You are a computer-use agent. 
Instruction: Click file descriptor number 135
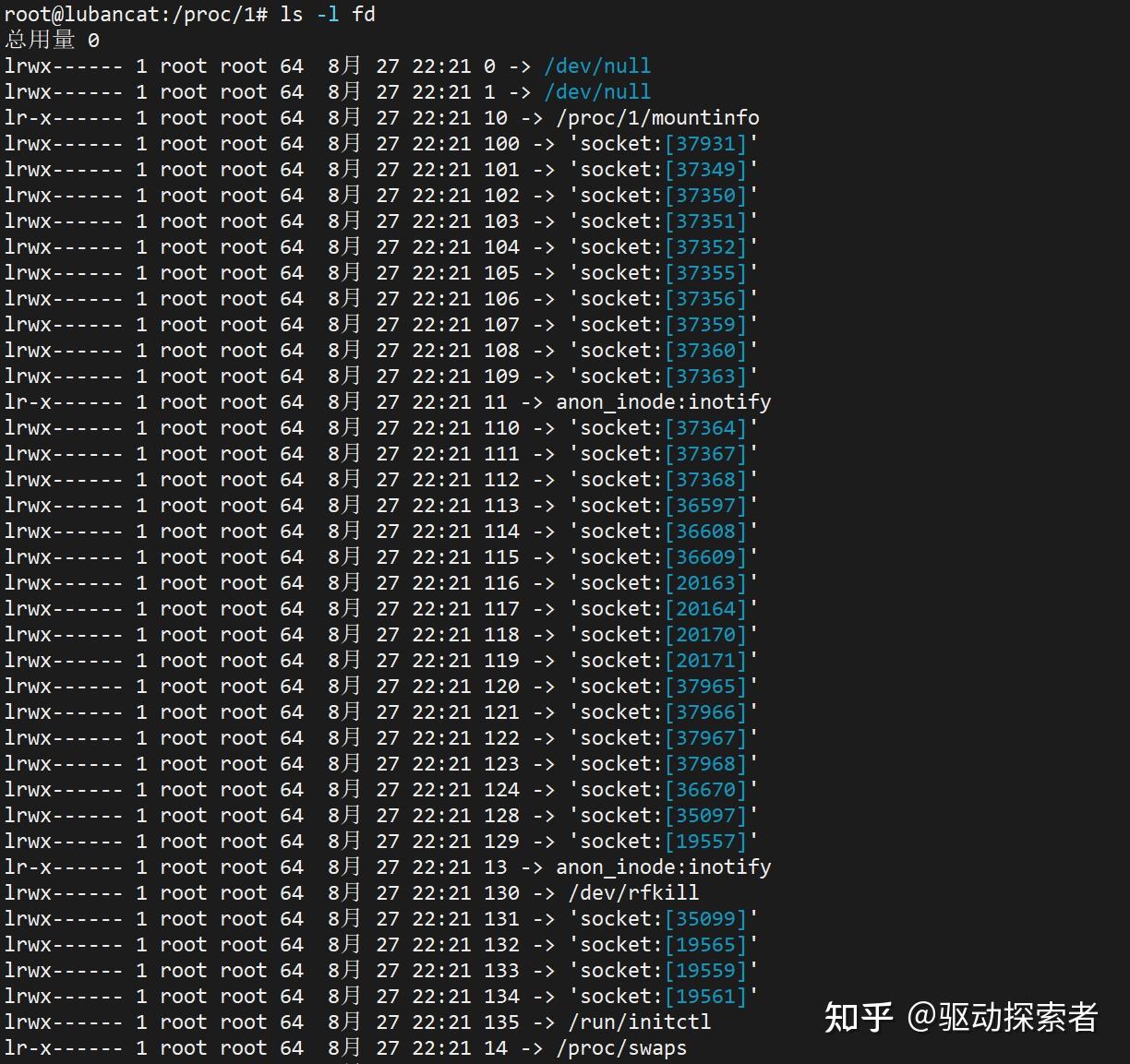[502, 1022]
